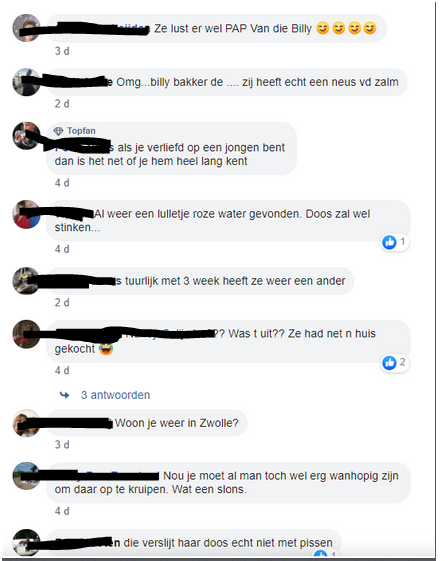This screenshot has height=561, width=445.
Task: Click like reaction on 'huis gekocht' comment
Action: (395, 363)
